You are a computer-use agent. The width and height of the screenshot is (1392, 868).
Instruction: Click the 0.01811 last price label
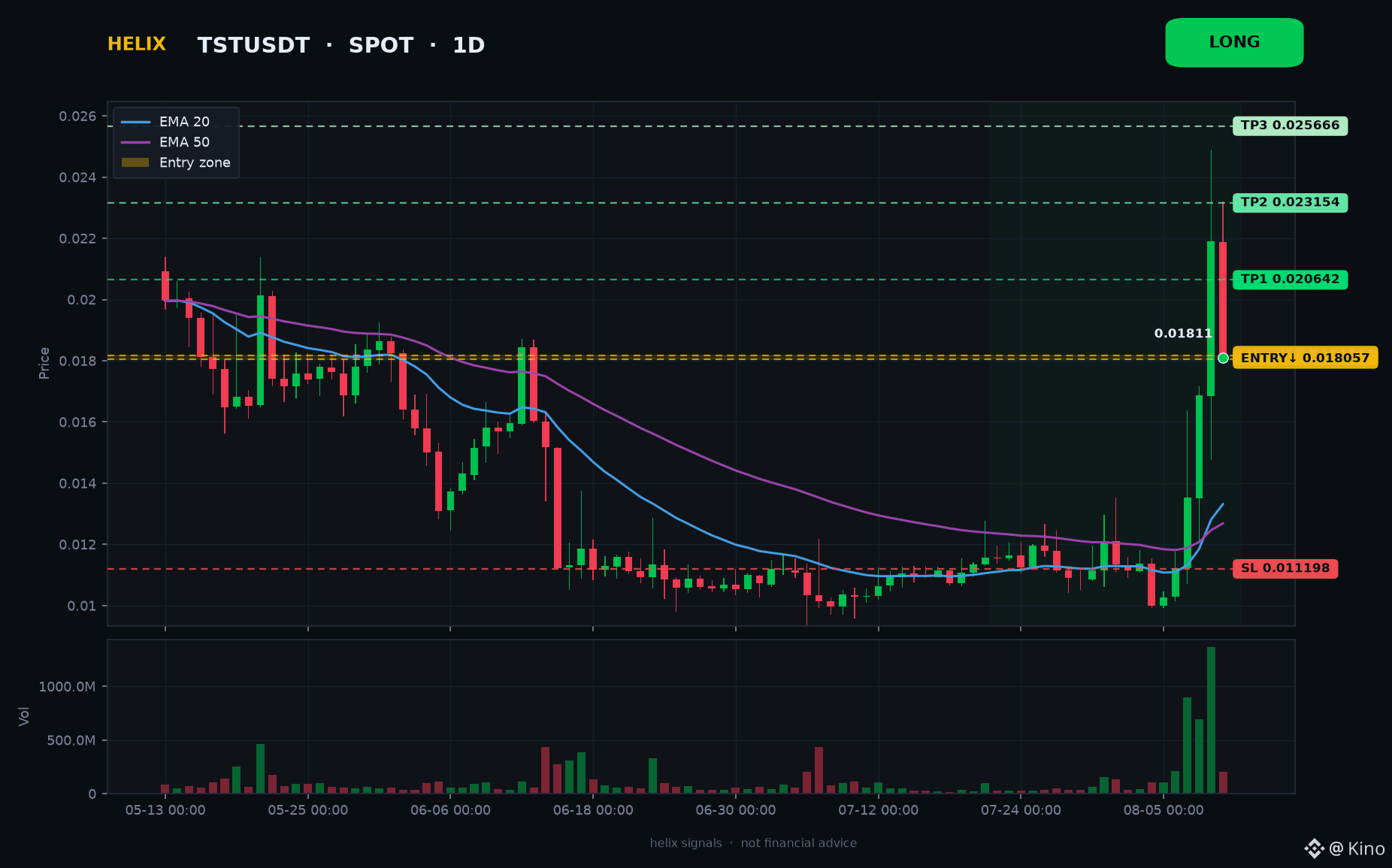coord(1183,334)
